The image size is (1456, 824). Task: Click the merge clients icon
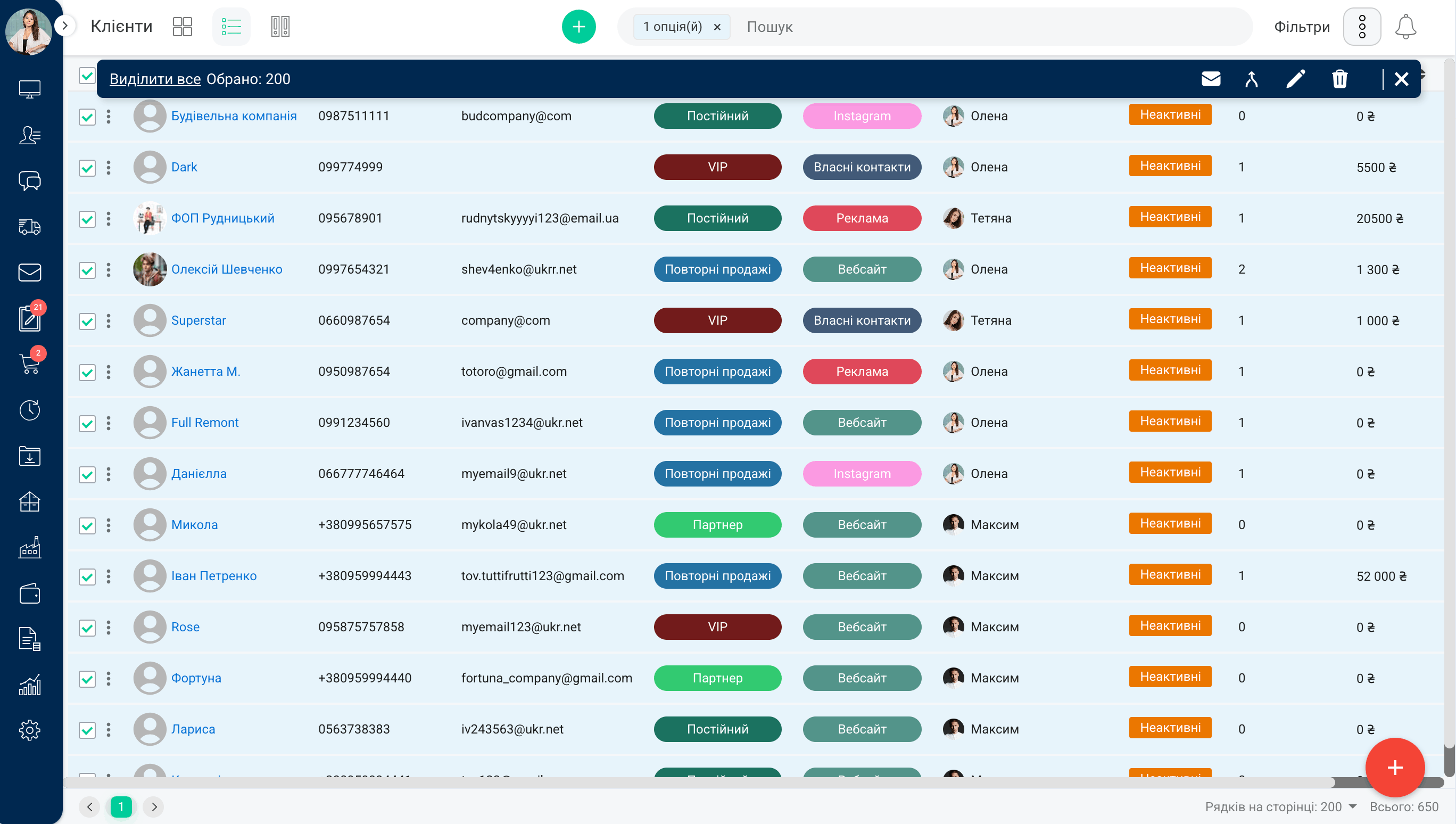coord(1251,79)
